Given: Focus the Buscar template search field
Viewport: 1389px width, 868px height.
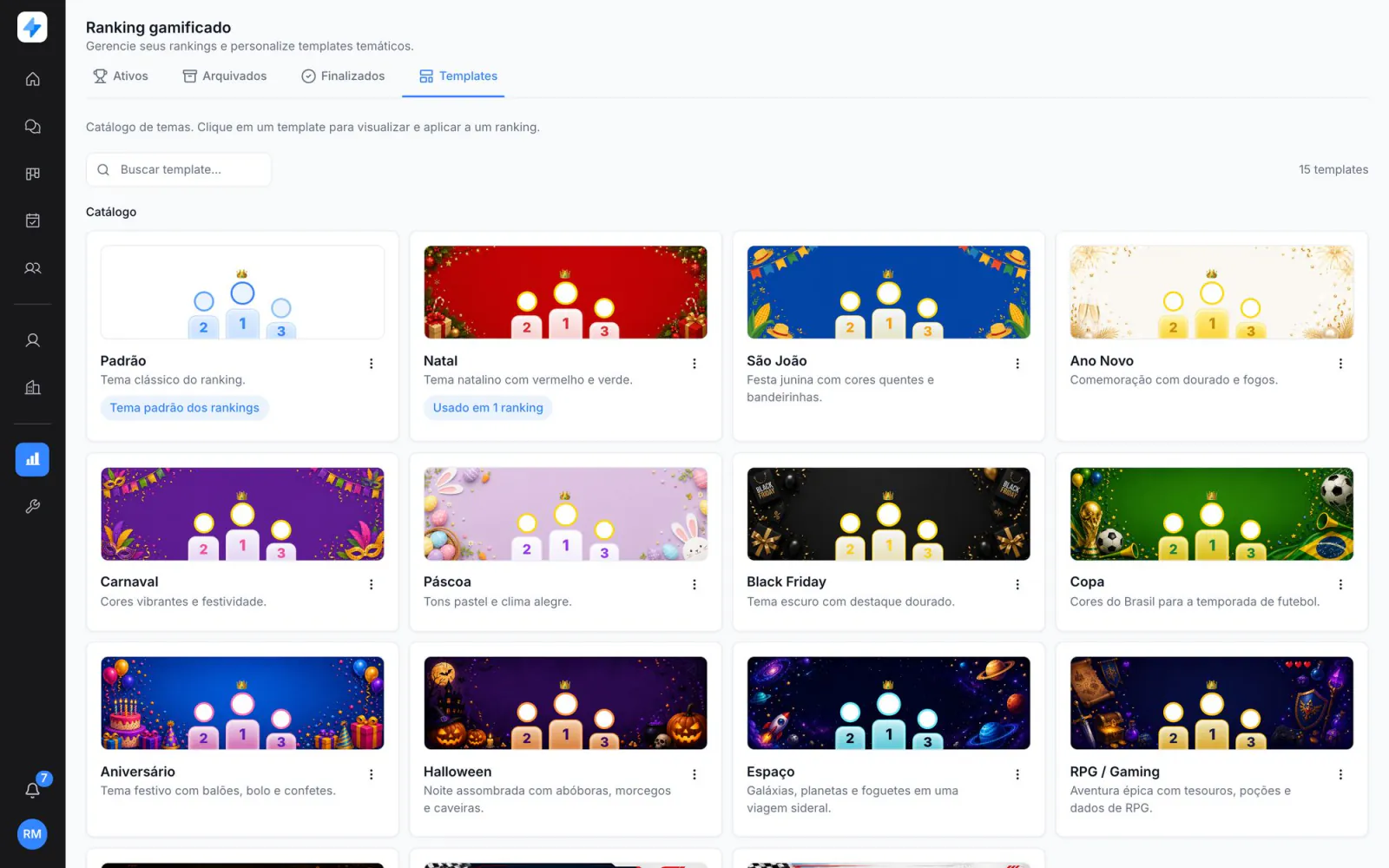Looking at the screenshot, I should (179, 169).
